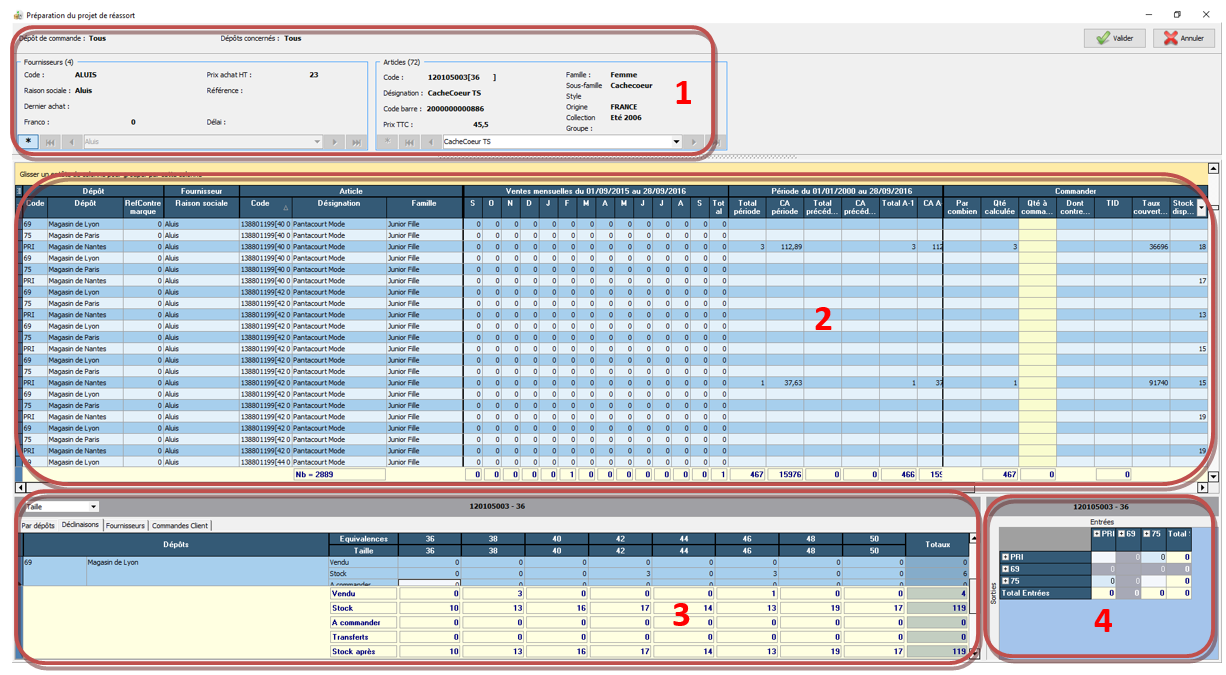Screen dimensions: 1226x675
Task: Select the Fournisseurs tab in bottom panel
Action: pyautogui.click(x=126, y=525)
